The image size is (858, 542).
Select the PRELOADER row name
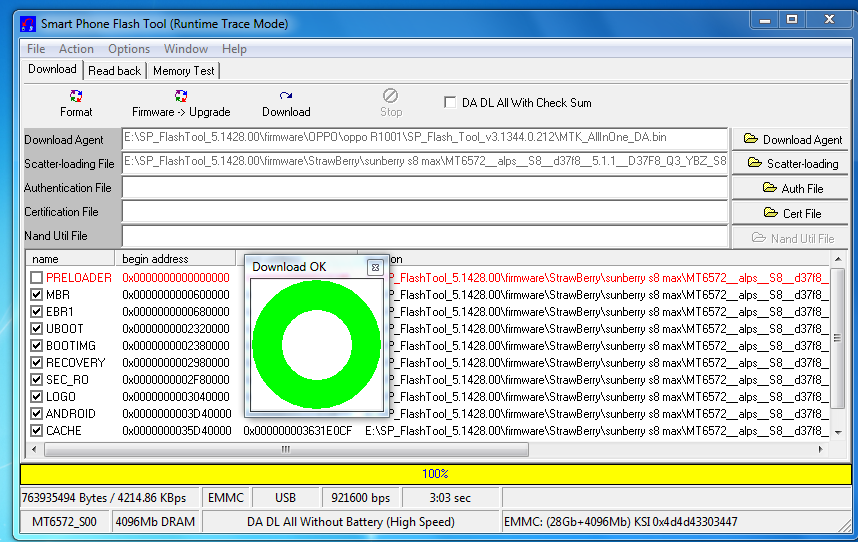(79, 278)
